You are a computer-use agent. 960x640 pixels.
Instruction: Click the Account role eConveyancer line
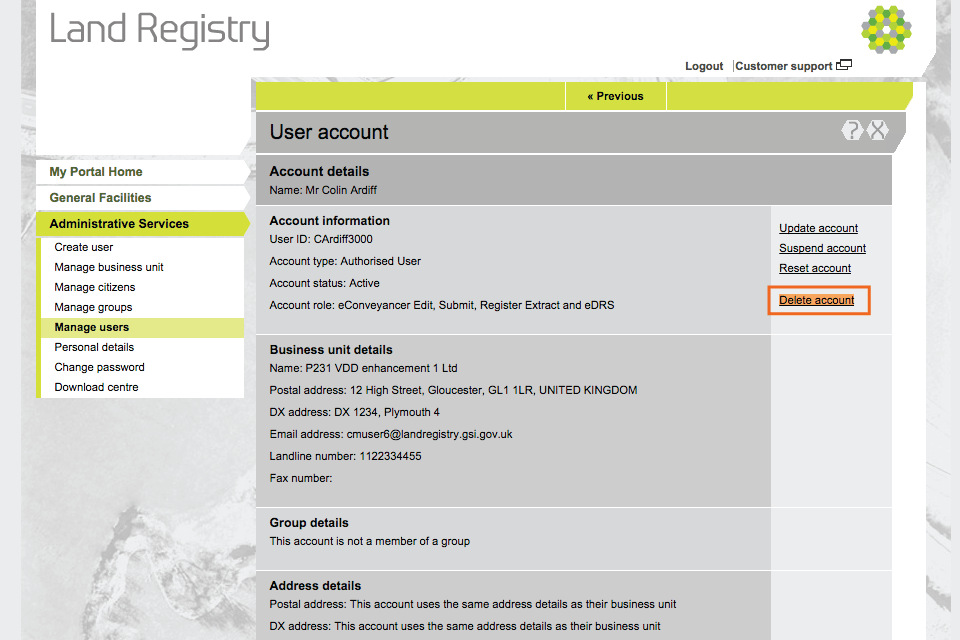tap(441, 306)
